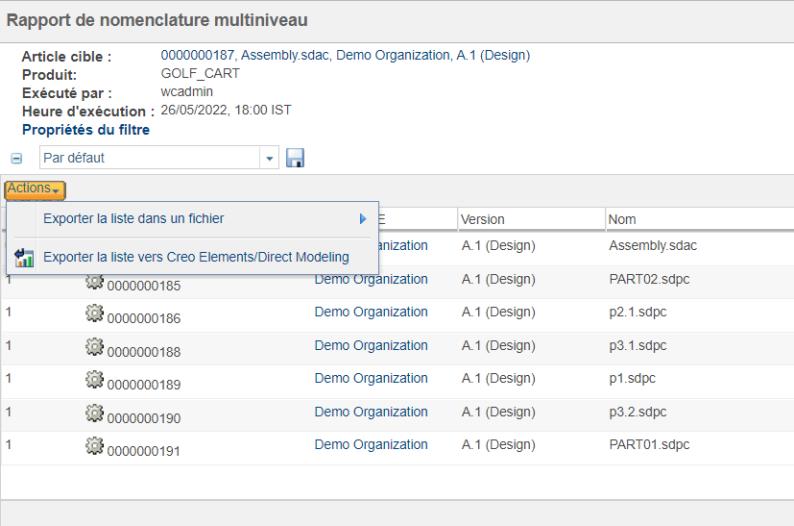Click the name p3.2.sdpc
The height and width of the screenshot is (526, 794).
[638, 412]
